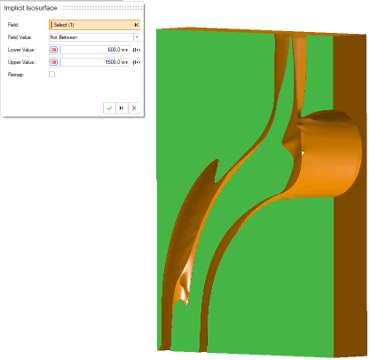Confirm with the green checkmark button

click(x=109, y=108)
